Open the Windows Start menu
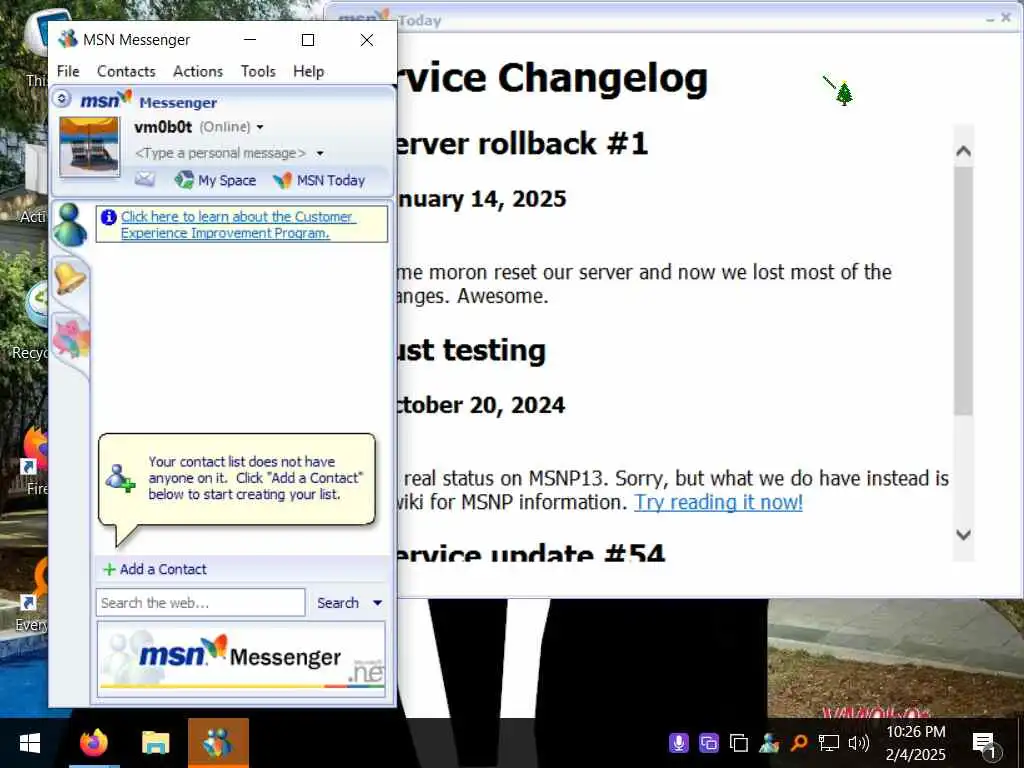 tap(29, 743)
